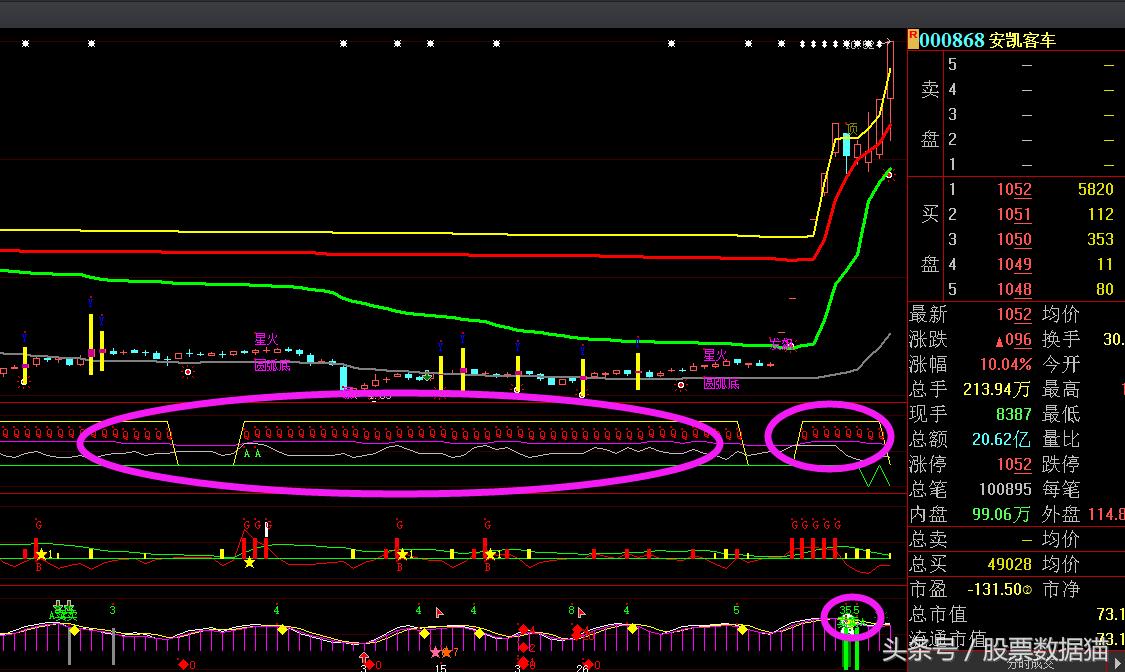Click the 换手 label
Image resolution: width=1125 pixels, height=672 pixels.
(x=1060, y=339)
